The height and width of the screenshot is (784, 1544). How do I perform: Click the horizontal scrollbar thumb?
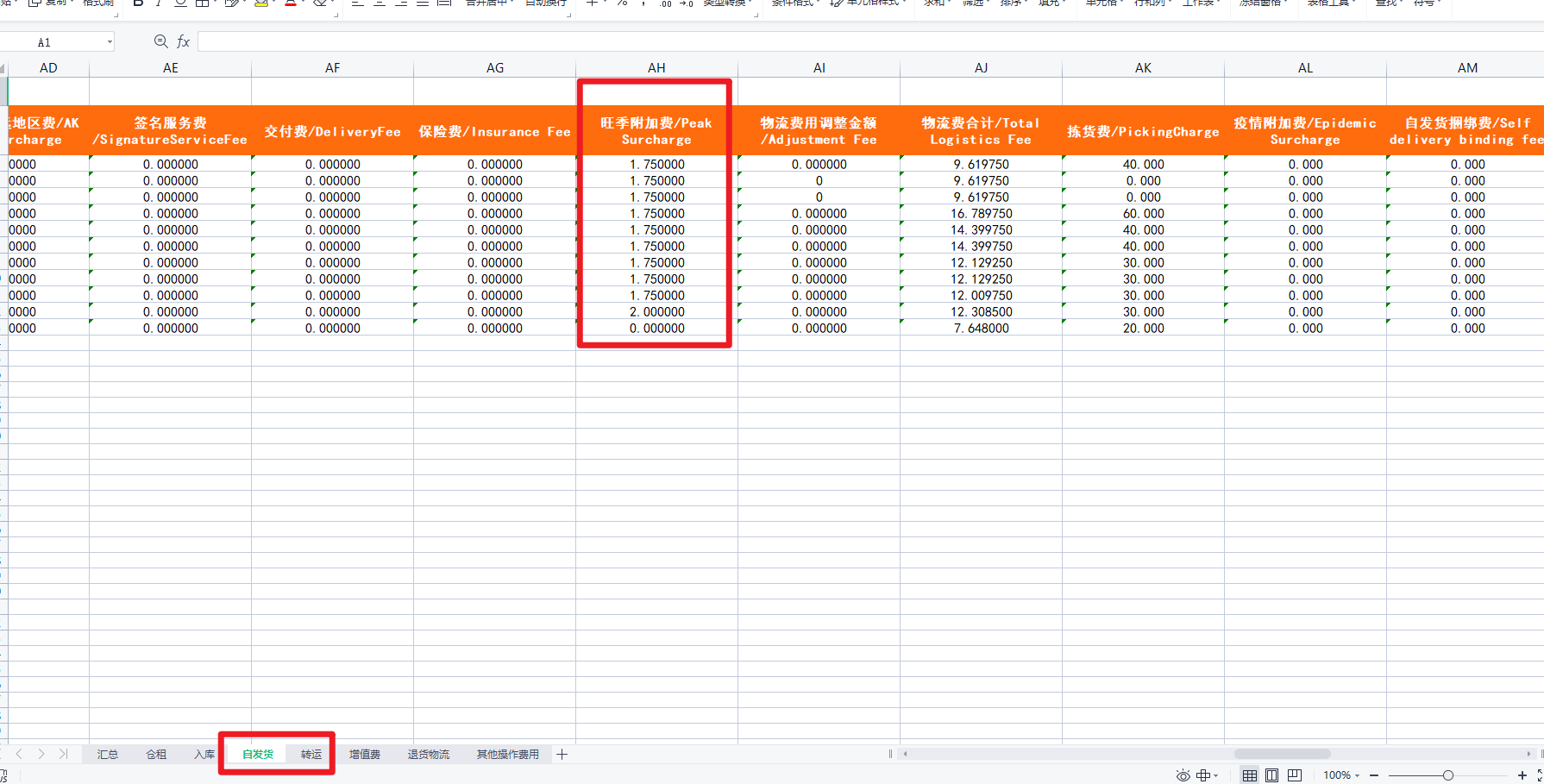click(x=1282, y=754)
